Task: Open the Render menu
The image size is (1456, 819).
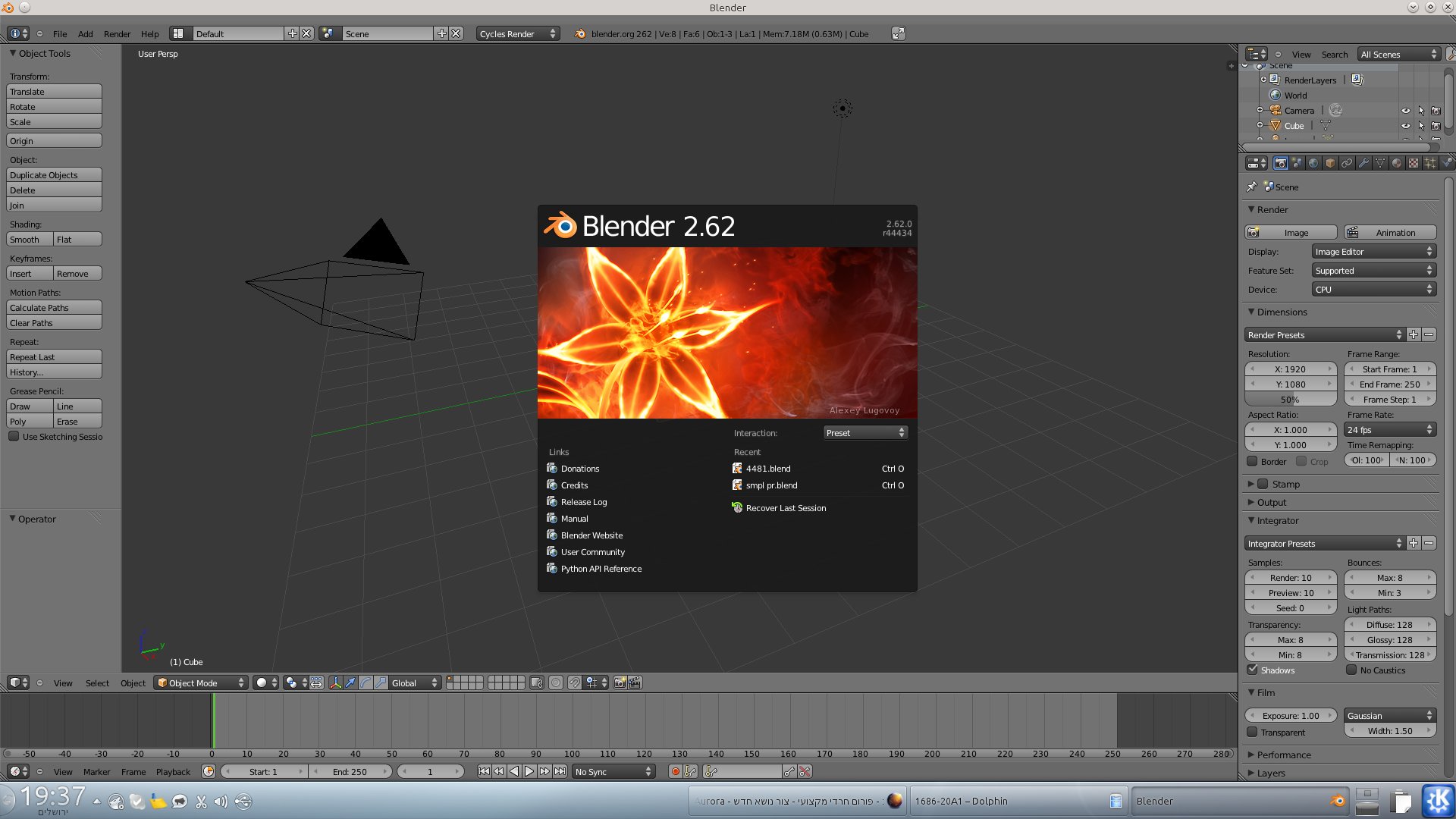Action: [117, 33]
